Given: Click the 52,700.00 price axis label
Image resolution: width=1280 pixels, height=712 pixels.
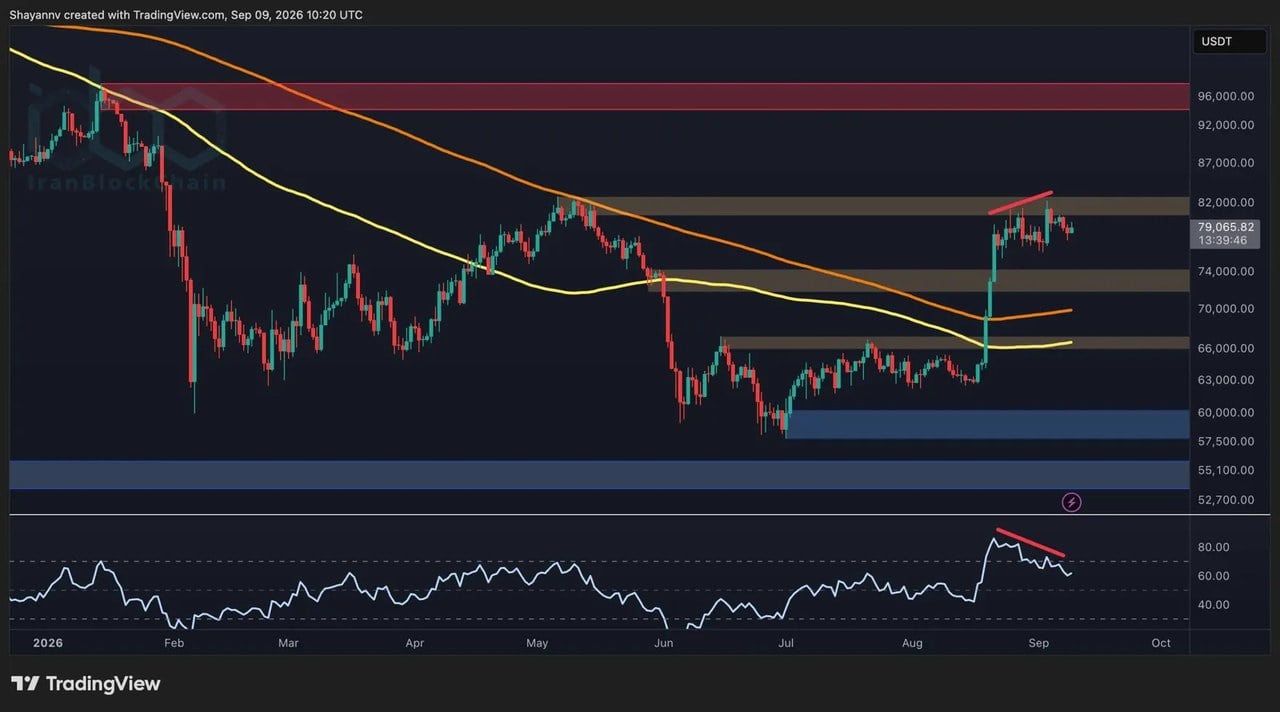Looking at the screenshot, I should tap(1226, 499).
